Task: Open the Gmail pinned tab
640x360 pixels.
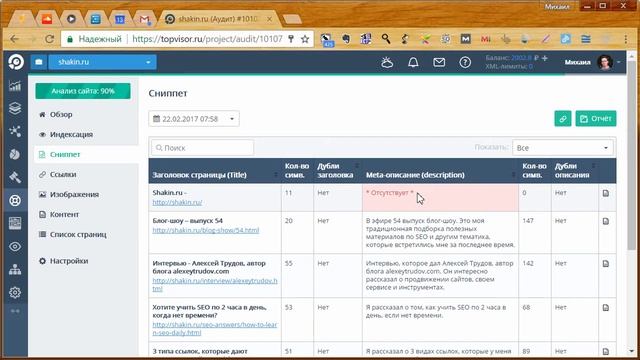Action: pos(144,19)
